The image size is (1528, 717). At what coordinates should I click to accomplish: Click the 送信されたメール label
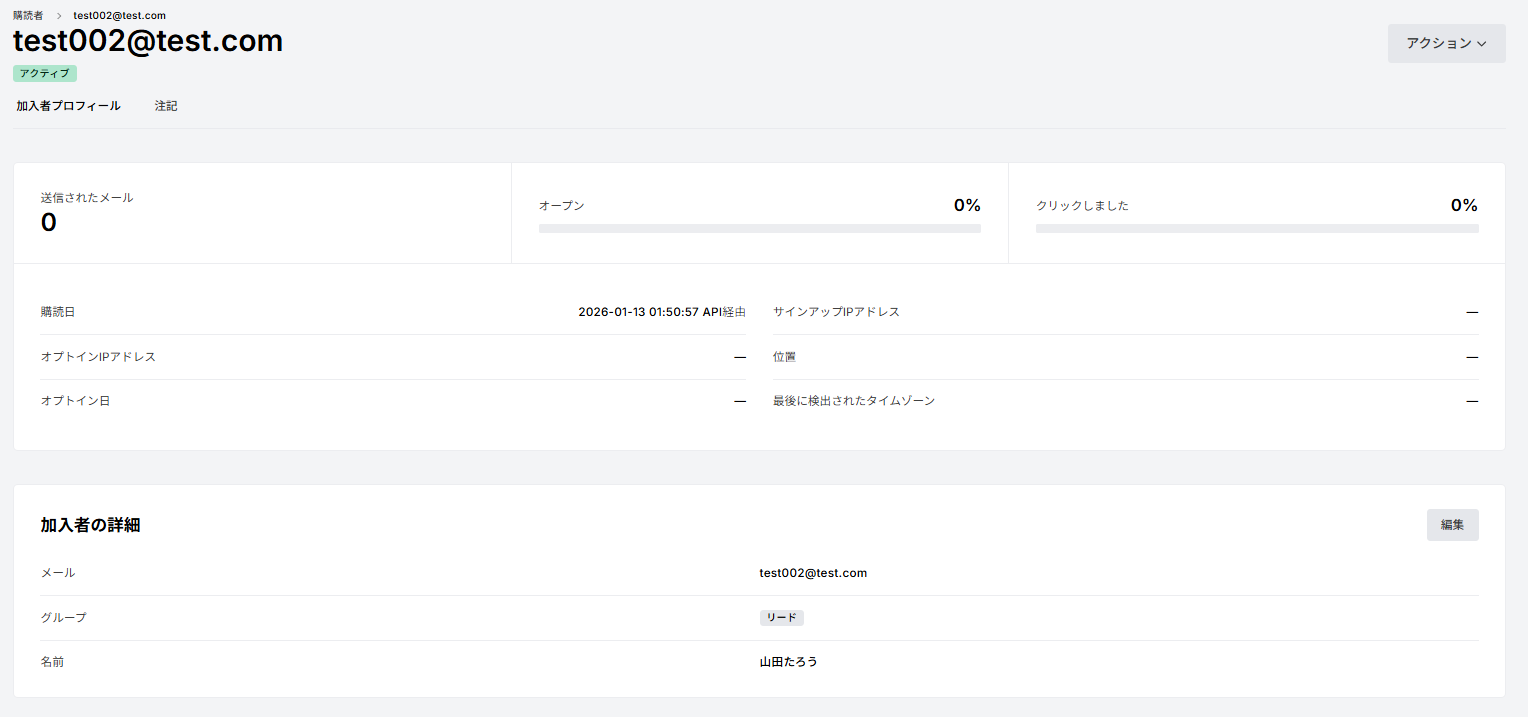pos(87,198)
